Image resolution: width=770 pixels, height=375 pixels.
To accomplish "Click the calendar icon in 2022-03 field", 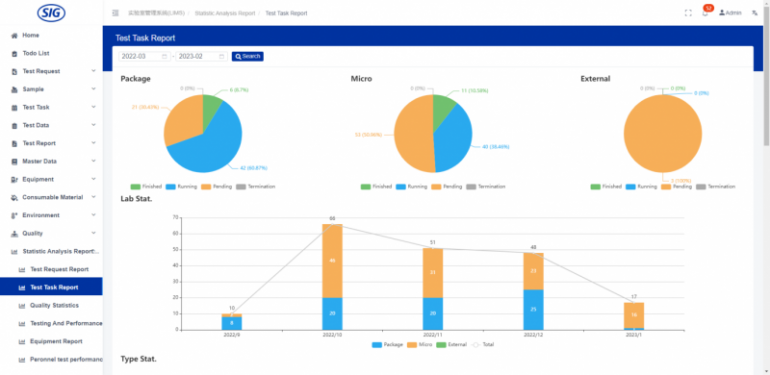I will [x=165, y=56].
